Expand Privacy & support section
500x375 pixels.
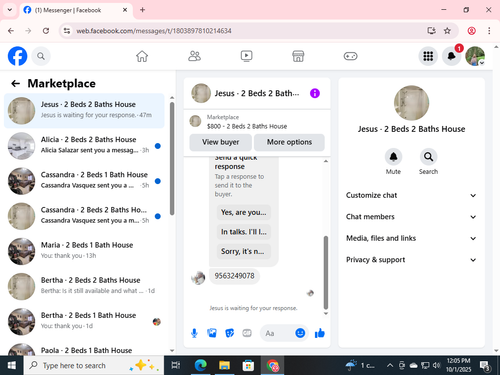click(x=411, y=260)
